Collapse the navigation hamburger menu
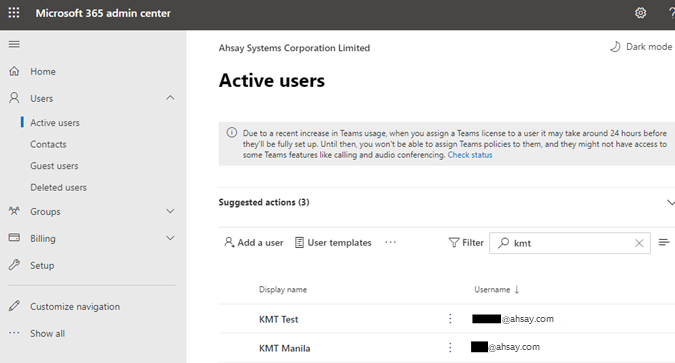675x363 pixels. 14,44
